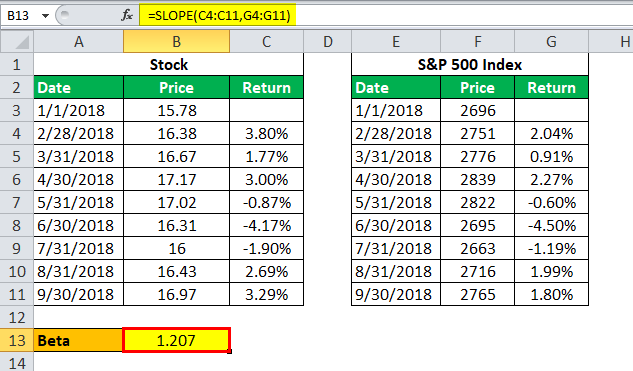The width and height of the screenshot is (633, 371).
Task: Select cell with return -1.90%
Action: pos(266,248)
